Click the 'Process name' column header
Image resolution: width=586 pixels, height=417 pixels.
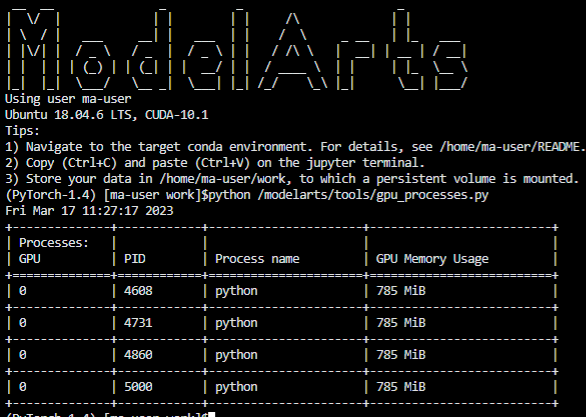[x=257, y=259]
